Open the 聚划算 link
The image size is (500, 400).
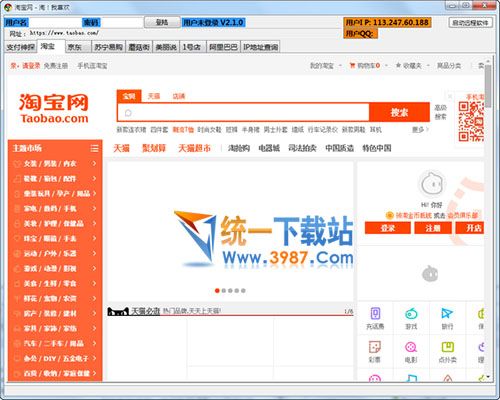(154, 148)
